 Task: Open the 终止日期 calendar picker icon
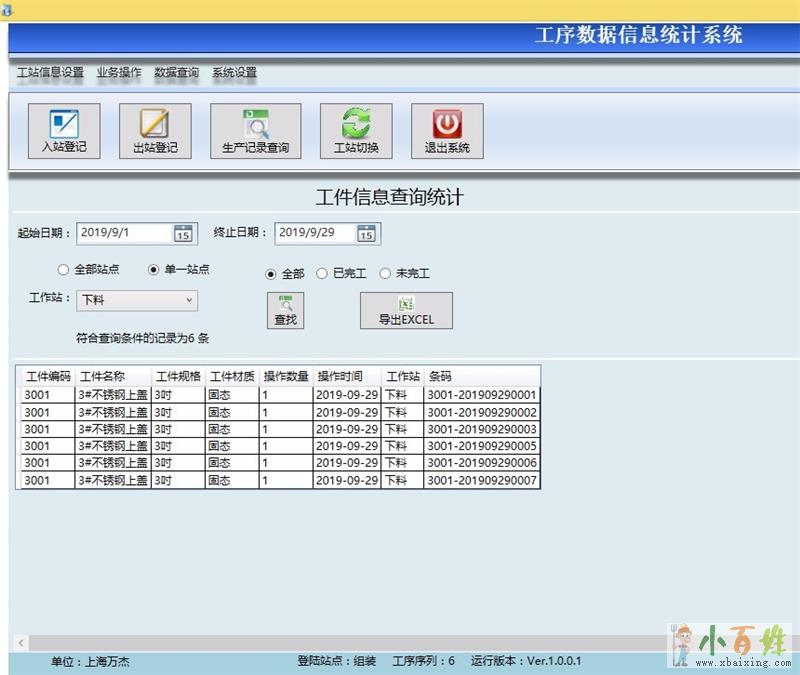click(367, 233)
